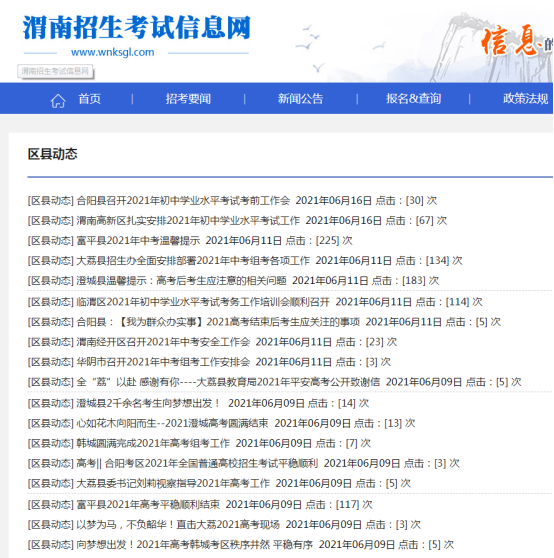Open 华阴市召开2021年中考组考工作安排会
This screenshot has width=554, height=558.
coord(163,362)
